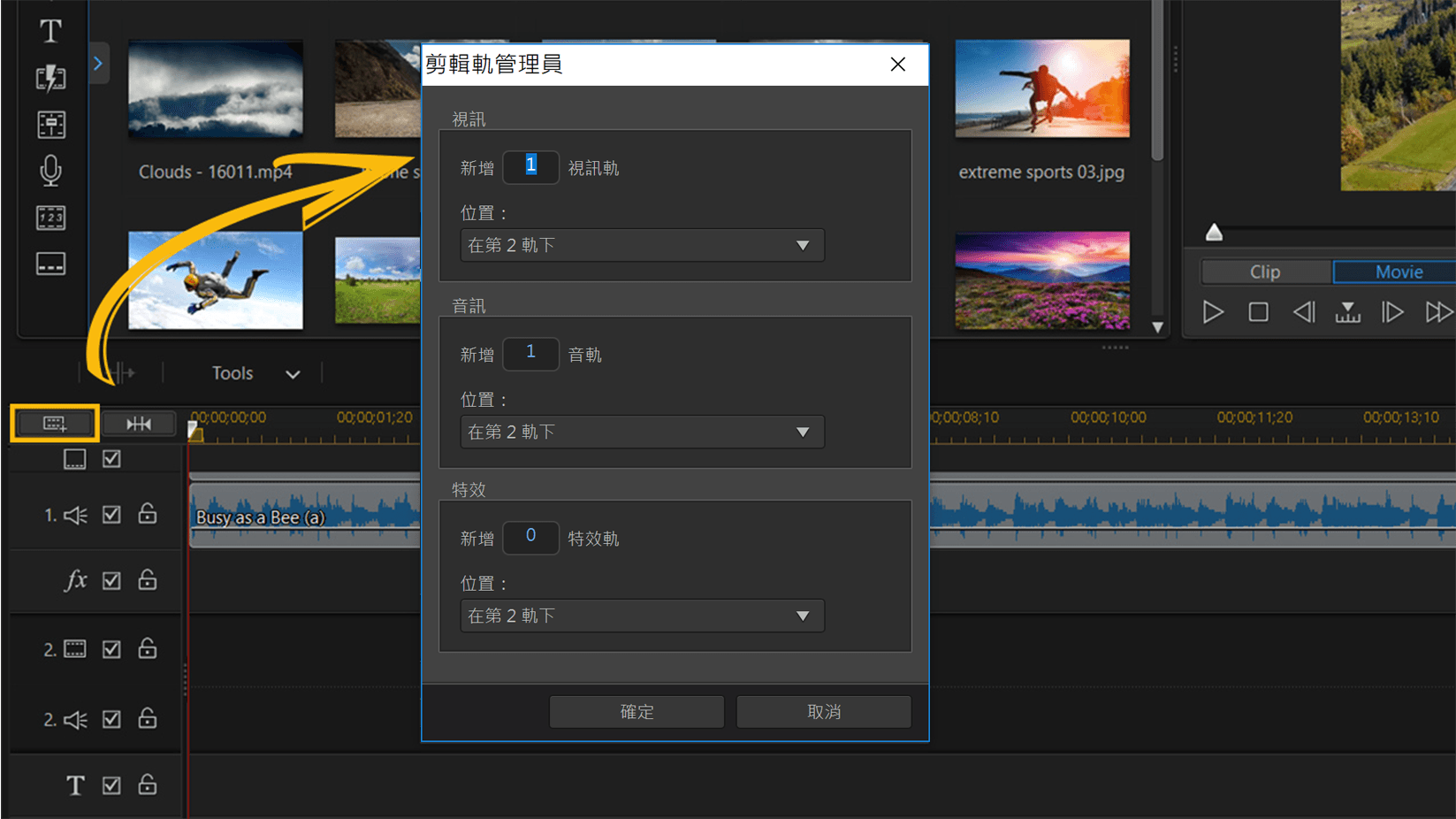Switch preview to Clip mode
Image resolution: width=1456 pixels, height=819 pixels.
coord(1265,272)
